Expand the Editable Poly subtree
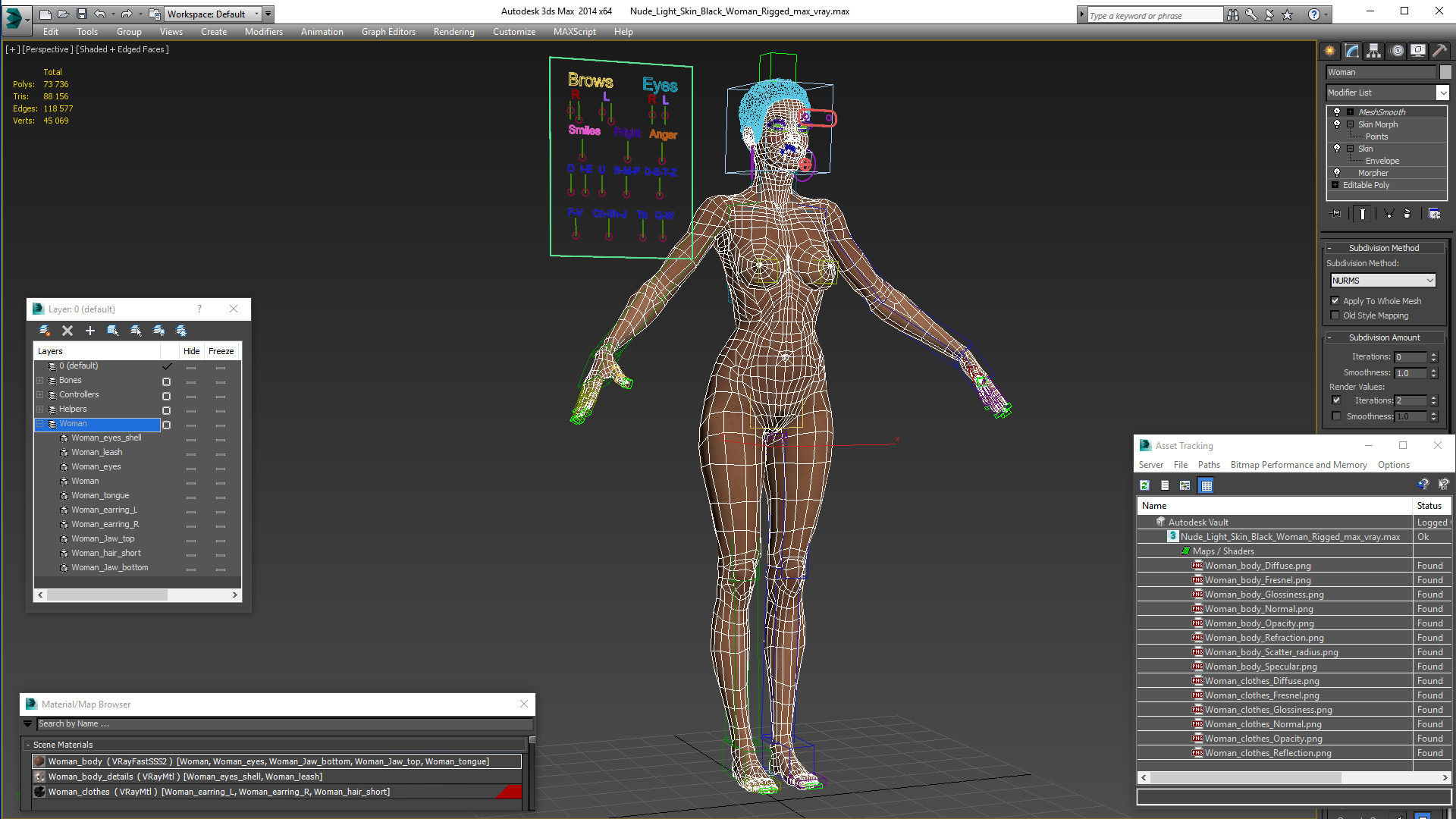 coord(1335,185)
